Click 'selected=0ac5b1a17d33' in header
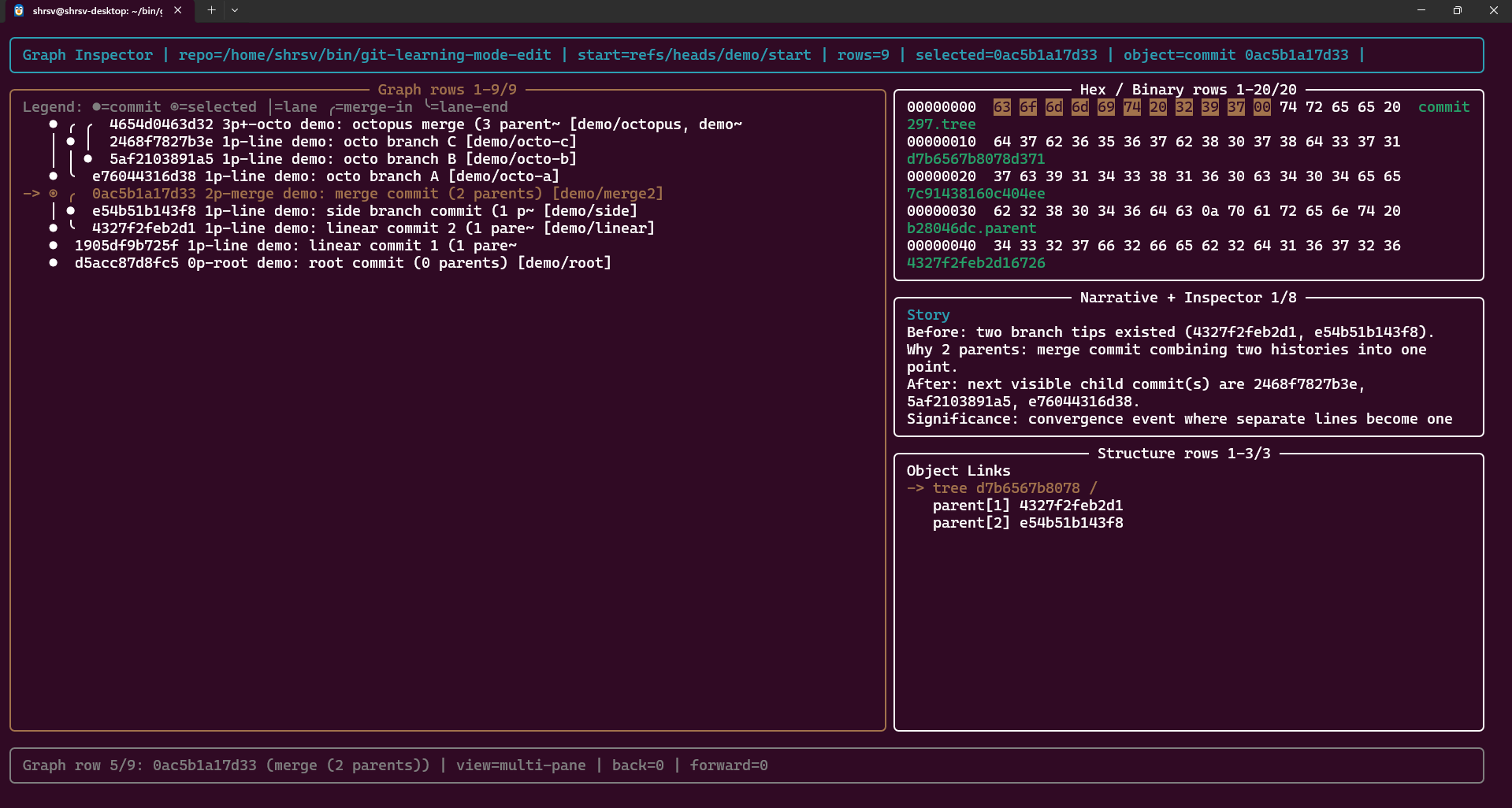 tap(1006, 55)
